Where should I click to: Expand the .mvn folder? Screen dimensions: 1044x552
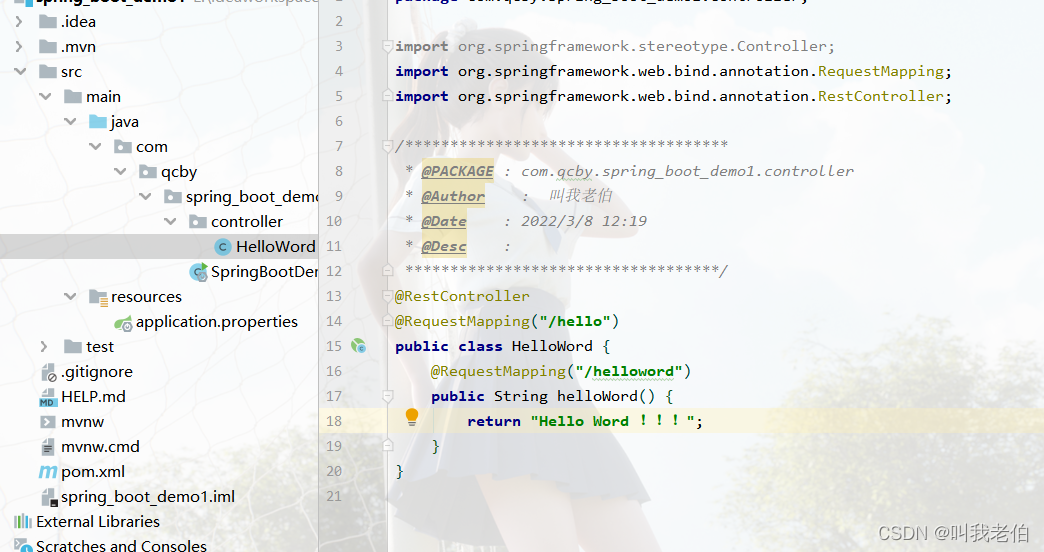[x=19, y=47]
